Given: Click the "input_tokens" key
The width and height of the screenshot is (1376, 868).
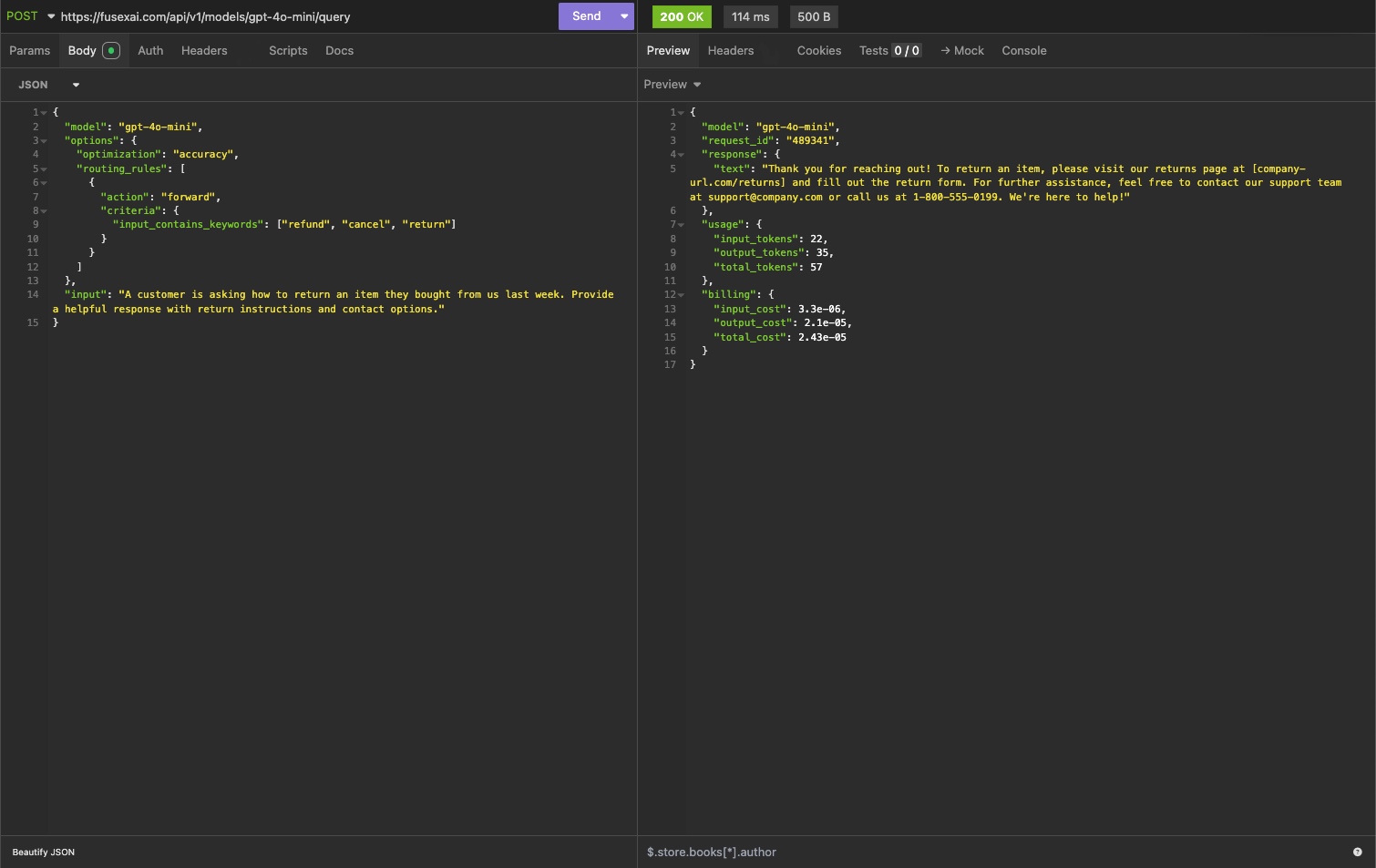Looking at the screenshot, I should click(x=755, y=239).
